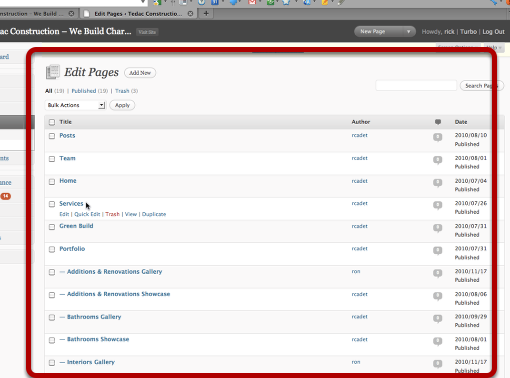The width and height of the screenshot is (510, 378).
Task: Click the comments column header icon
Action: tap(438, 122)
